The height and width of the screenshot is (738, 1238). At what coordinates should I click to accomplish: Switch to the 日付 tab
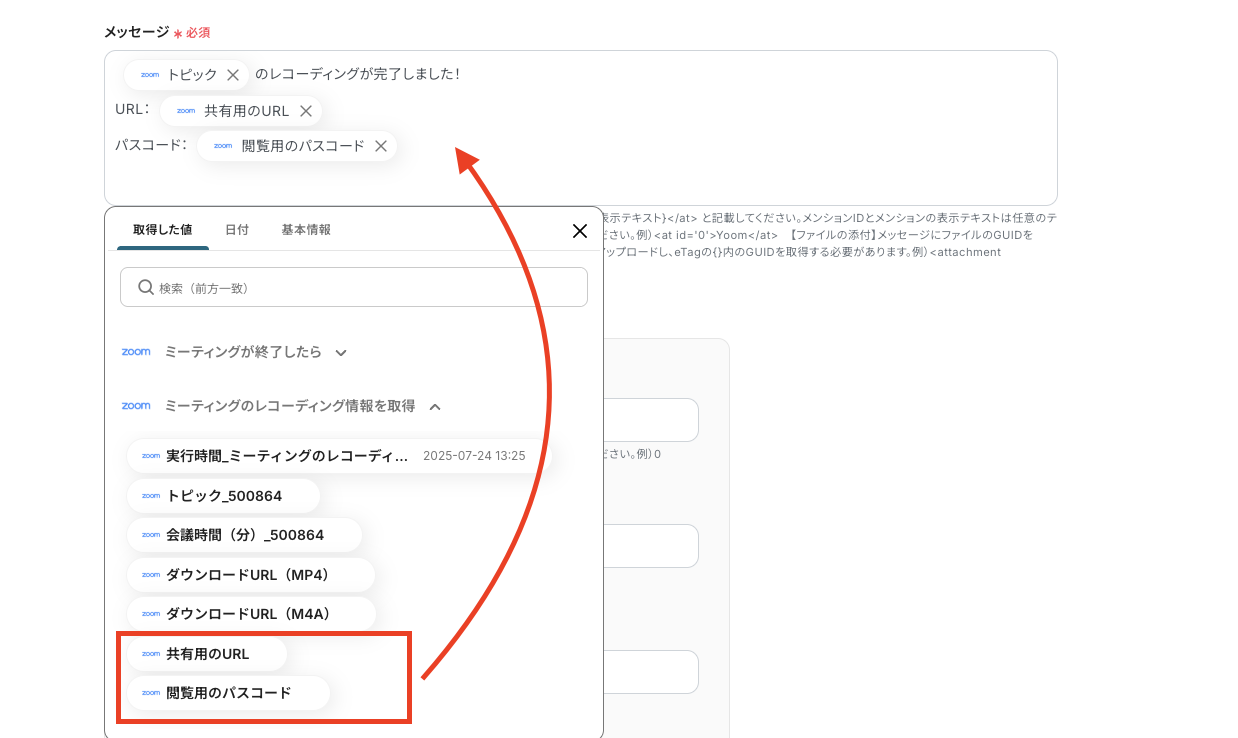(237, 229)
